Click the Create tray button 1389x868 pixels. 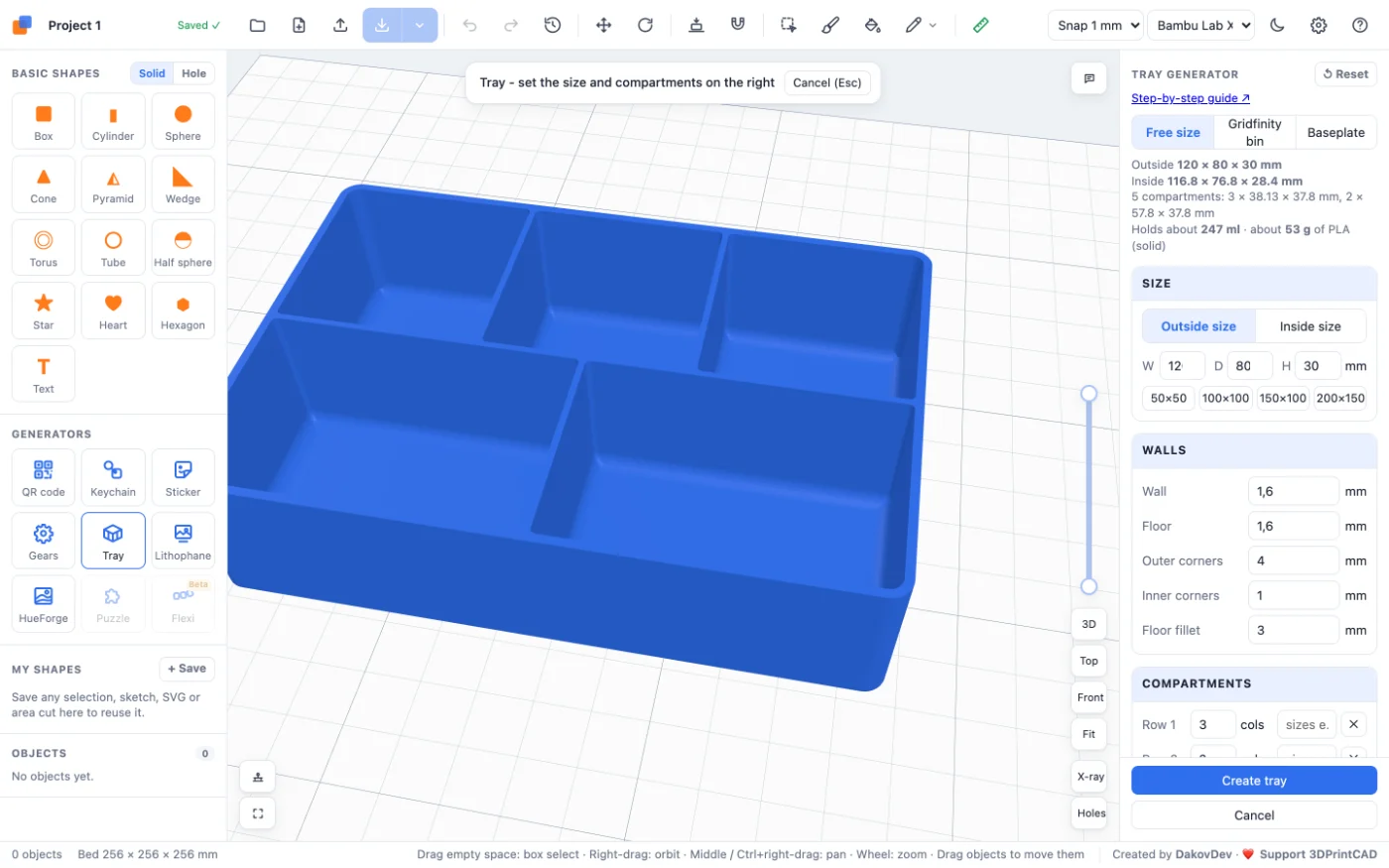(x=1254, y=781)
